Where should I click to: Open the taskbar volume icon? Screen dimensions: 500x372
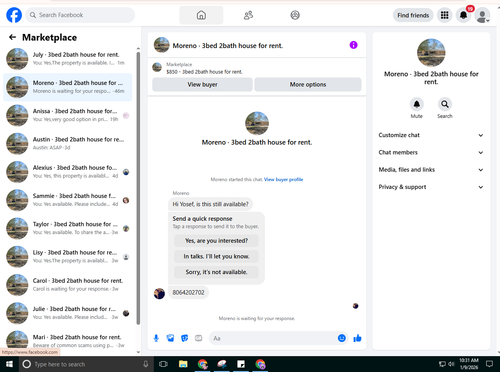point(451,364)
